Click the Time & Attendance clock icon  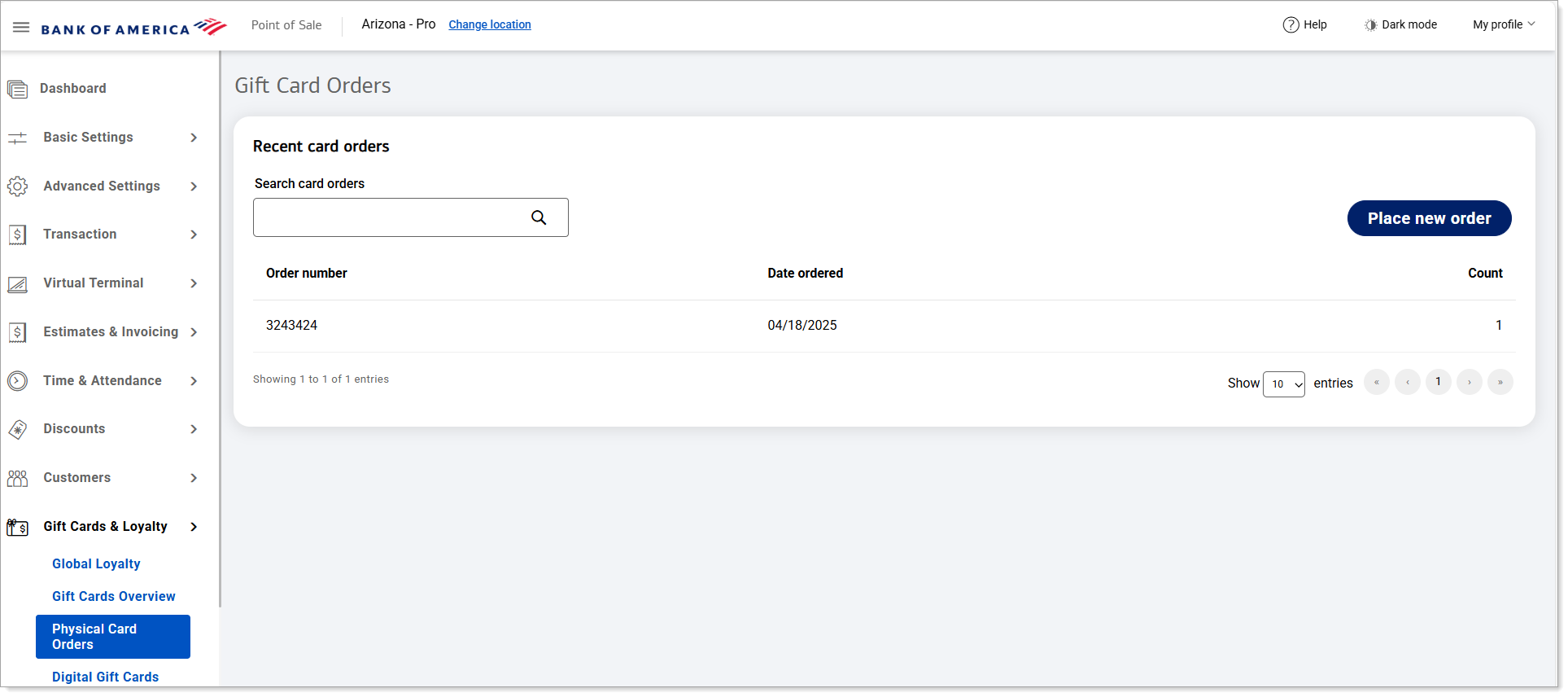[x=17, y=380]
